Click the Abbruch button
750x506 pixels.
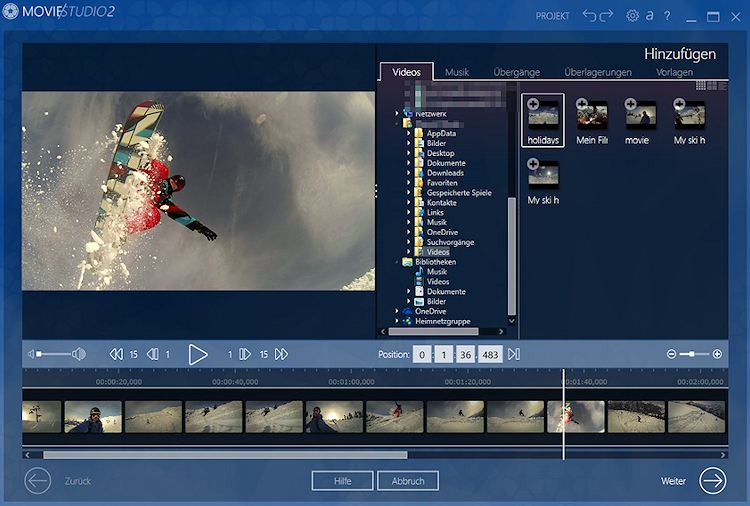point(407,481)
